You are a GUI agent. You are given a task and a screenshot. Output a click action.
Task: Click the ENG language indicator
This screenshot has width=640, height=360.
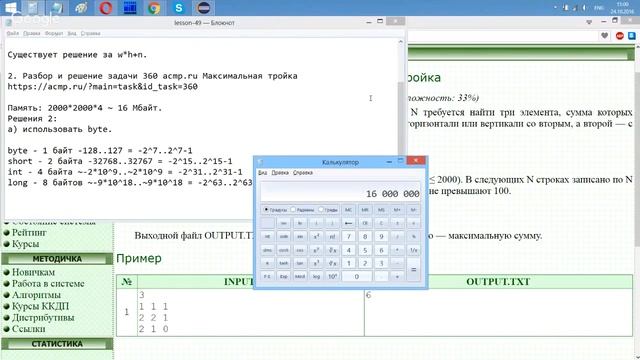click(599, 8)
